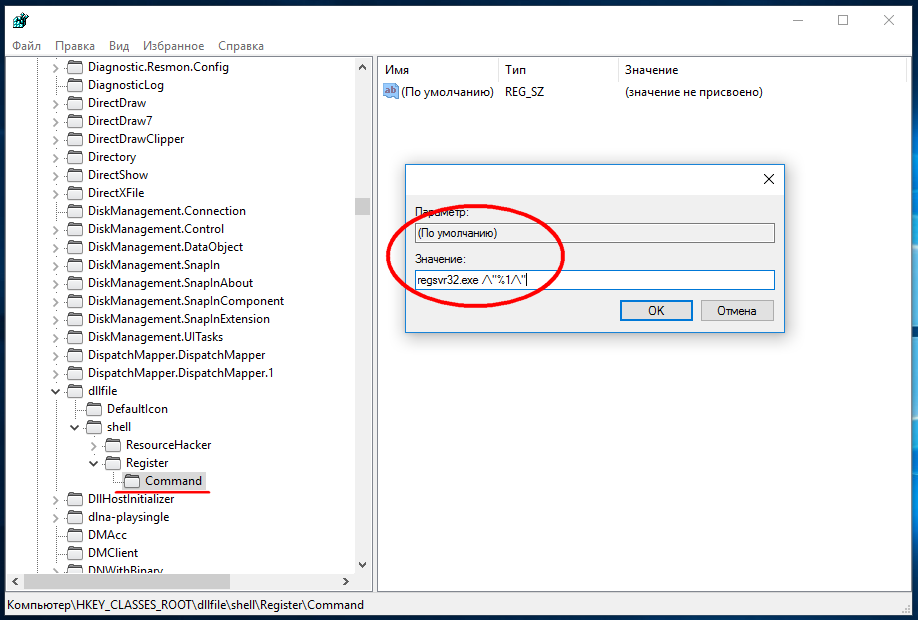
Task: Click the tree scroll down arrow
Action: (362, 565)
